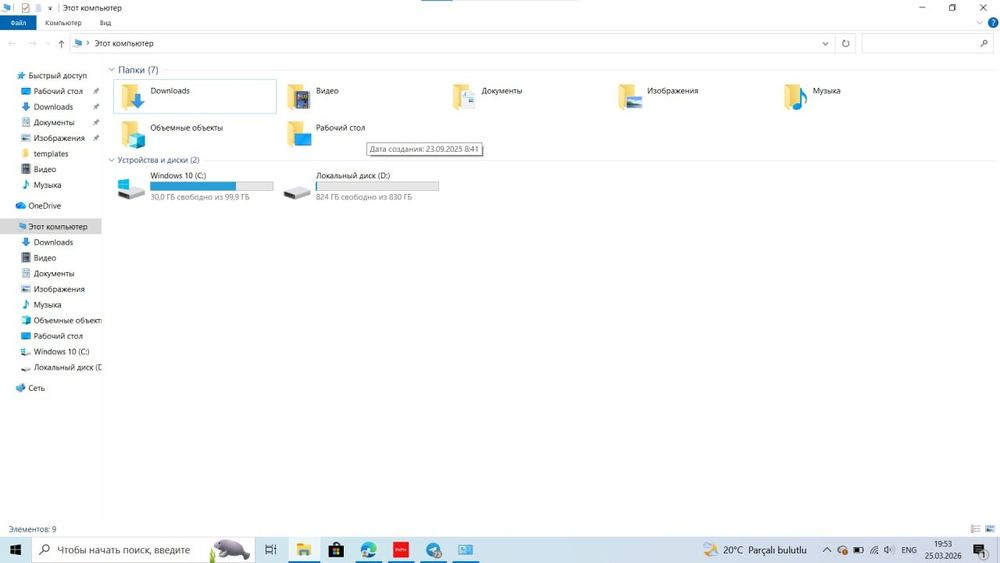The width and height of the screenshot is (1000, 563).
Task: Select OneDrive in the navigation pane
Action: click(x=45, y=206)
